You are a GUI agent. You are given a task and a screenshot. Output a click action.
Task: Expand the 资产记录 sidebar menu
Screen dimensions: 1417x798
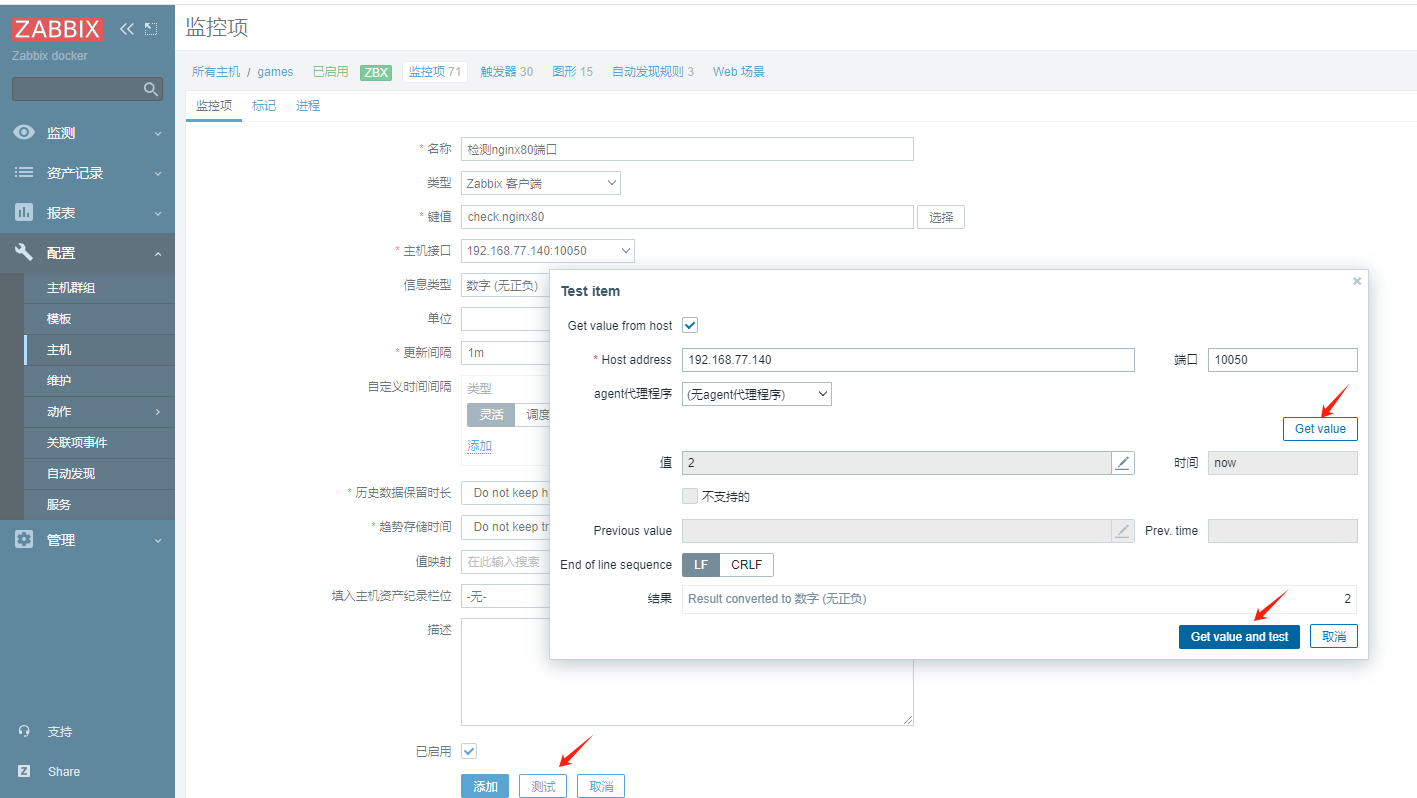tap(87, 173)
